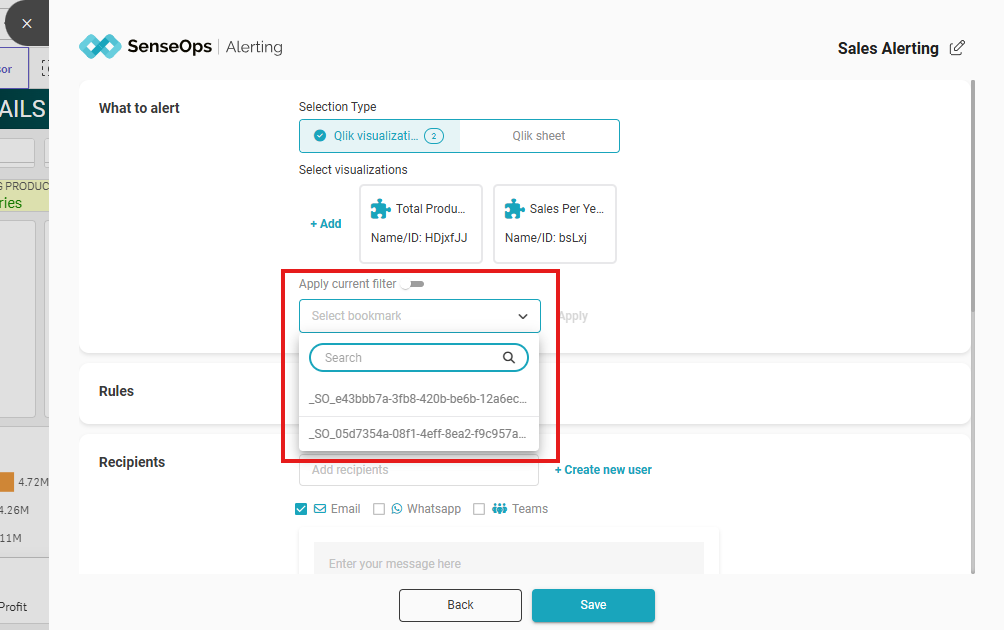The width and height of the screenshot is (1004, 630).
Task: Click the Select visualizations label
Action: [353, 170]
